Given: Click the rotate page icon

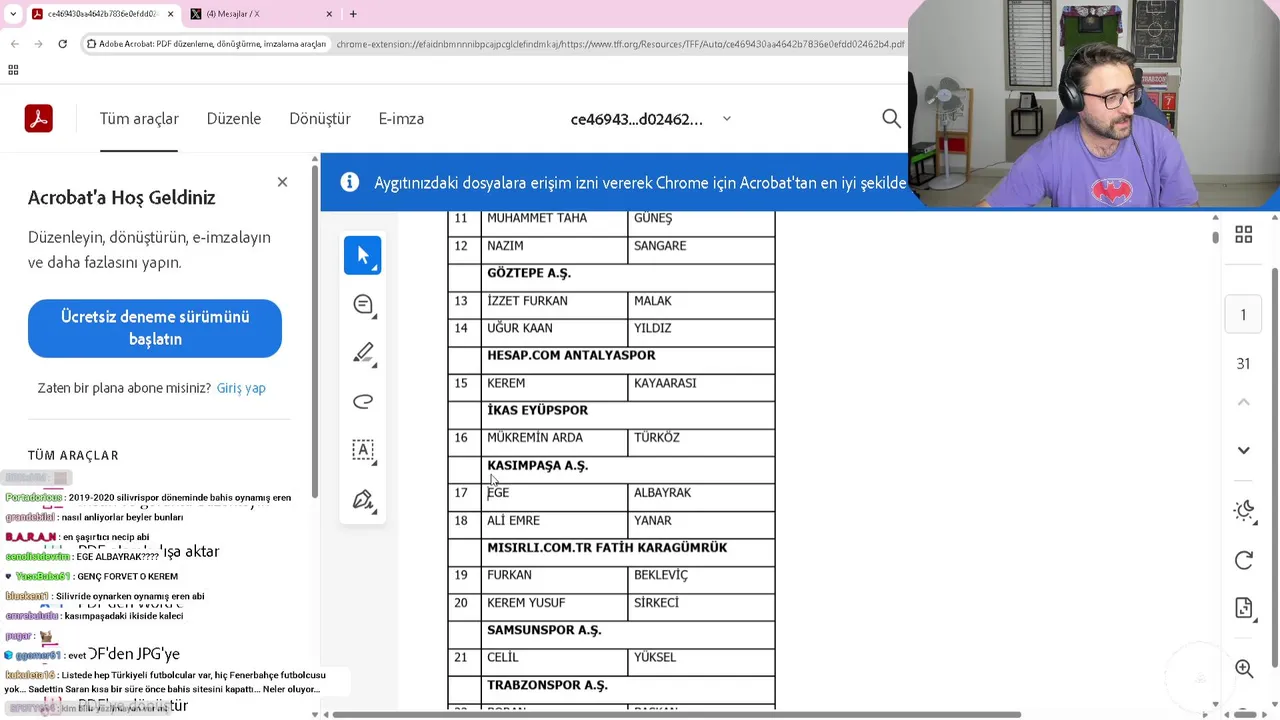Looking at the screenshot, I should coord(1243,560).
